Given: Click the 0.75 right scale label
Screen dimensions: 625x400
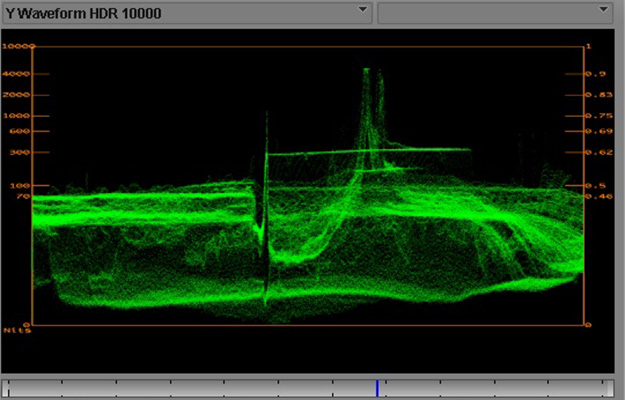Looking at the screenshot, I should tap(599, 116).
